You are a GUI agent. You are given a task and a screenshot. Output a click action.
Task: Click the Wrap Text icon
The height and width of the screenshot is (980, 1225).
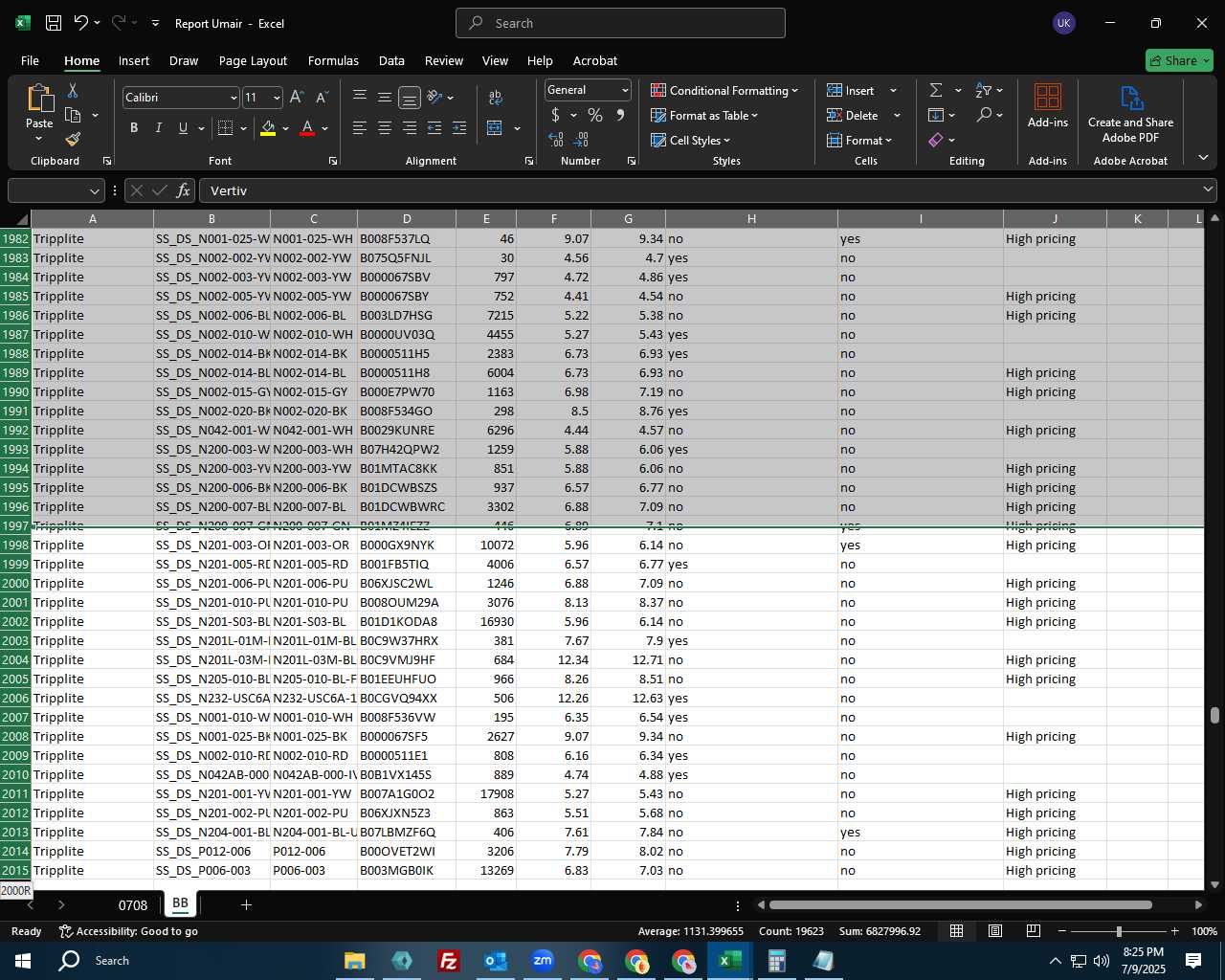pos(496,97)
